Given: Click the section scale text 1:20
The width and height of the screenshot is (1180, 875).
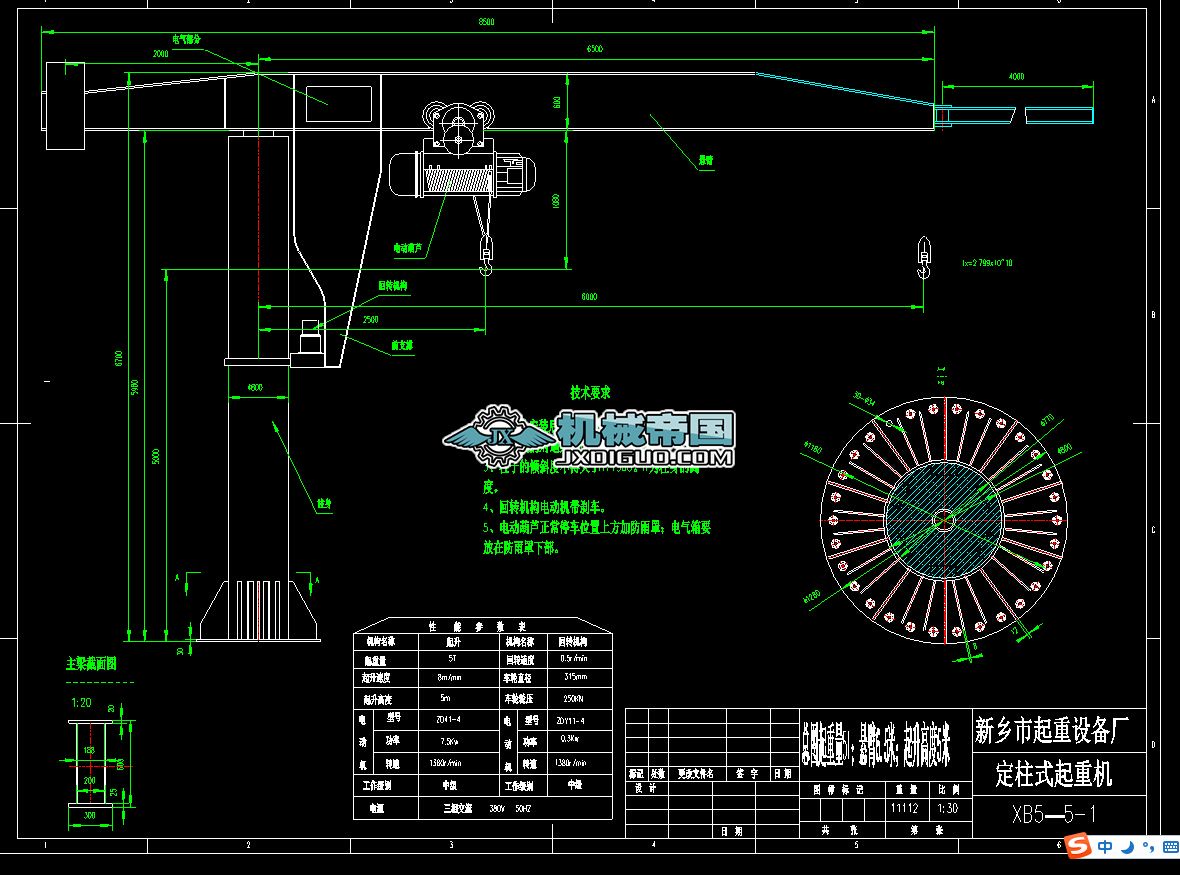Looking at the screenshot, I should [81, 703].
